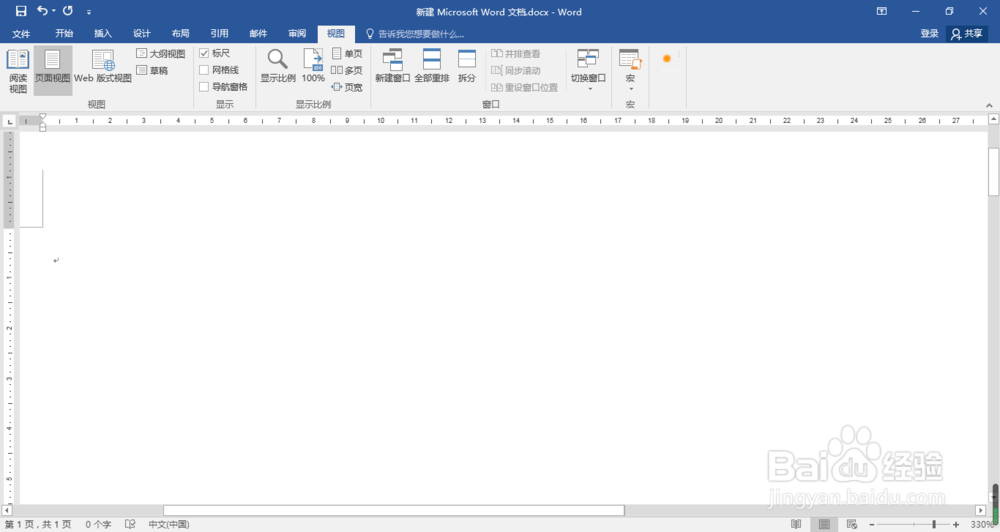Click the zoom in plus button
Image resolution: width=1000 pixels, height=532 pixels.
pyautogui.click(x=955, y=524)
